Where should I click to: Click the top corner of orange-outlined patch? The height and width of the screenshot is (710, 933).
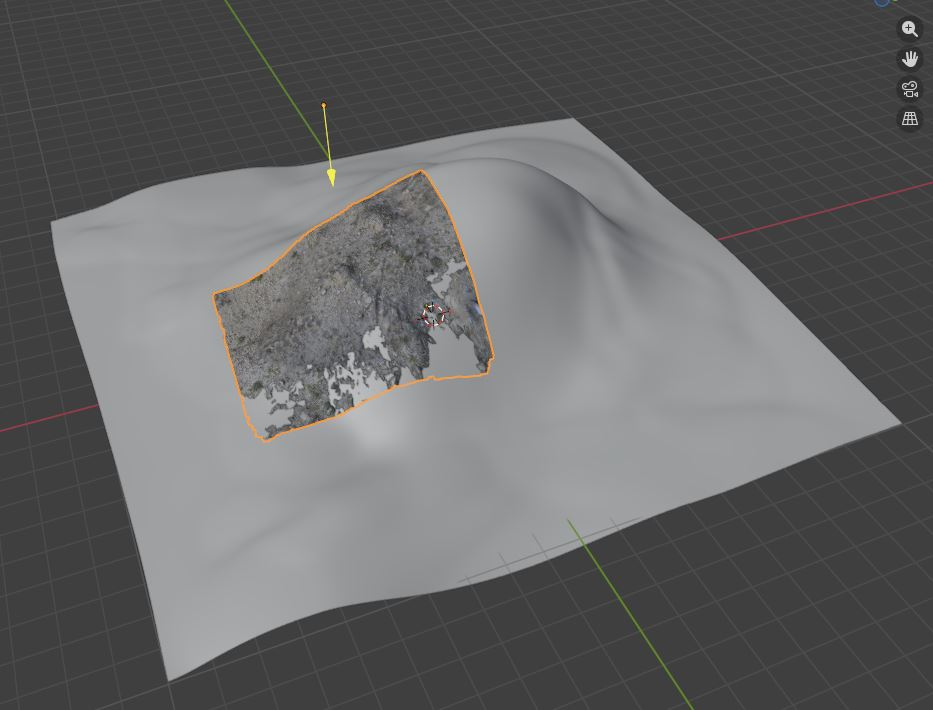click(x=422, y=171)
